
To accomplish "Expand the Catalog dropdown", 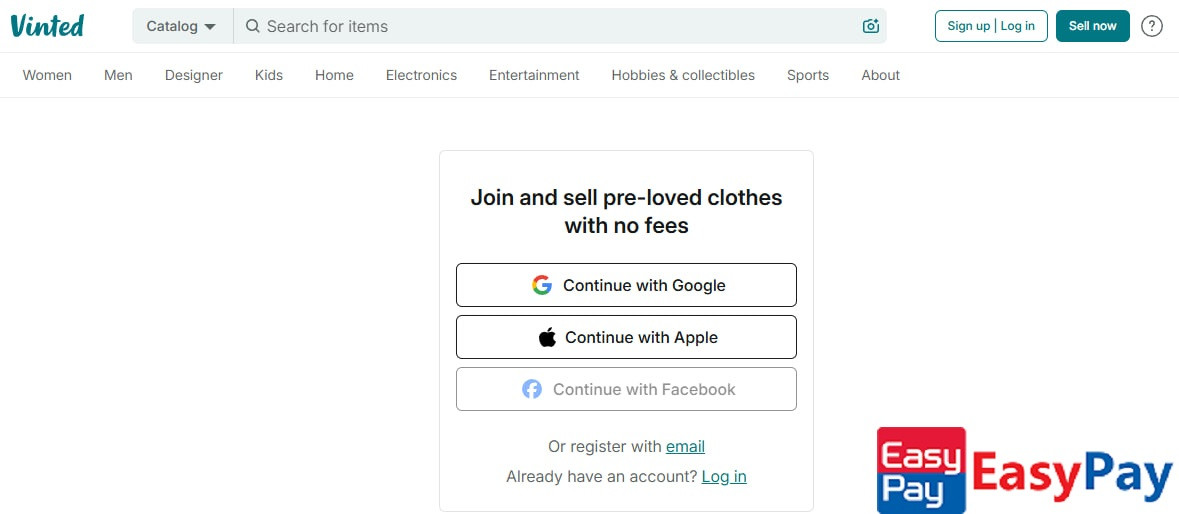I will 182,27.
